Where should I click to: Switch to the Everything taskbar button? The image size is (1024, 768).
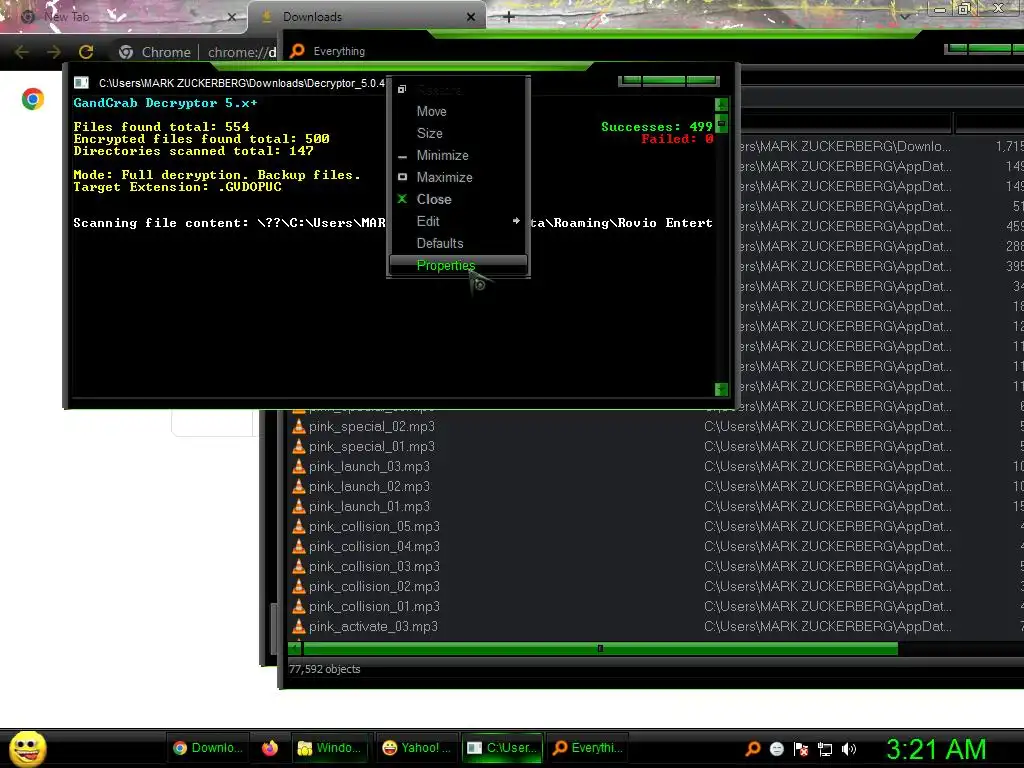pos(587,748)
